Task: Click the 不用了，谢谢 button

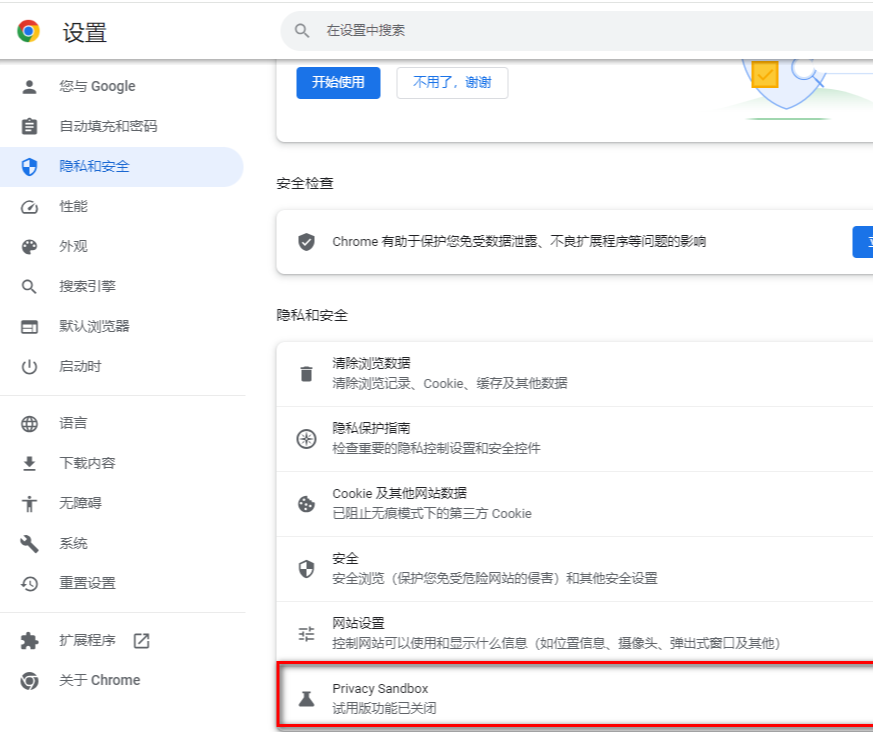Action: (x=452, y=83)
